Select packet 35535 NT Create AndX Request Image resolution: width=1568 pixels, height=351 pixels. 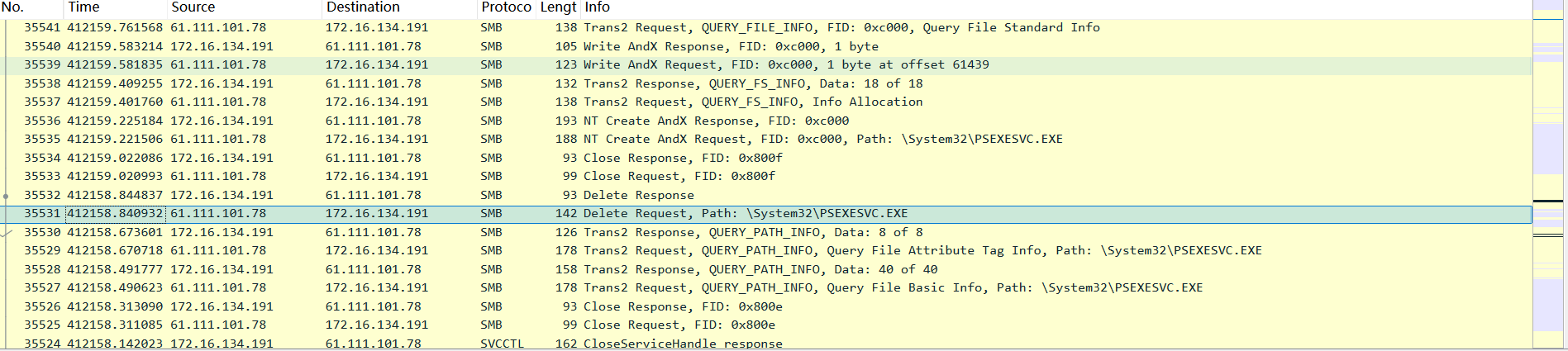tap(766, 139)
